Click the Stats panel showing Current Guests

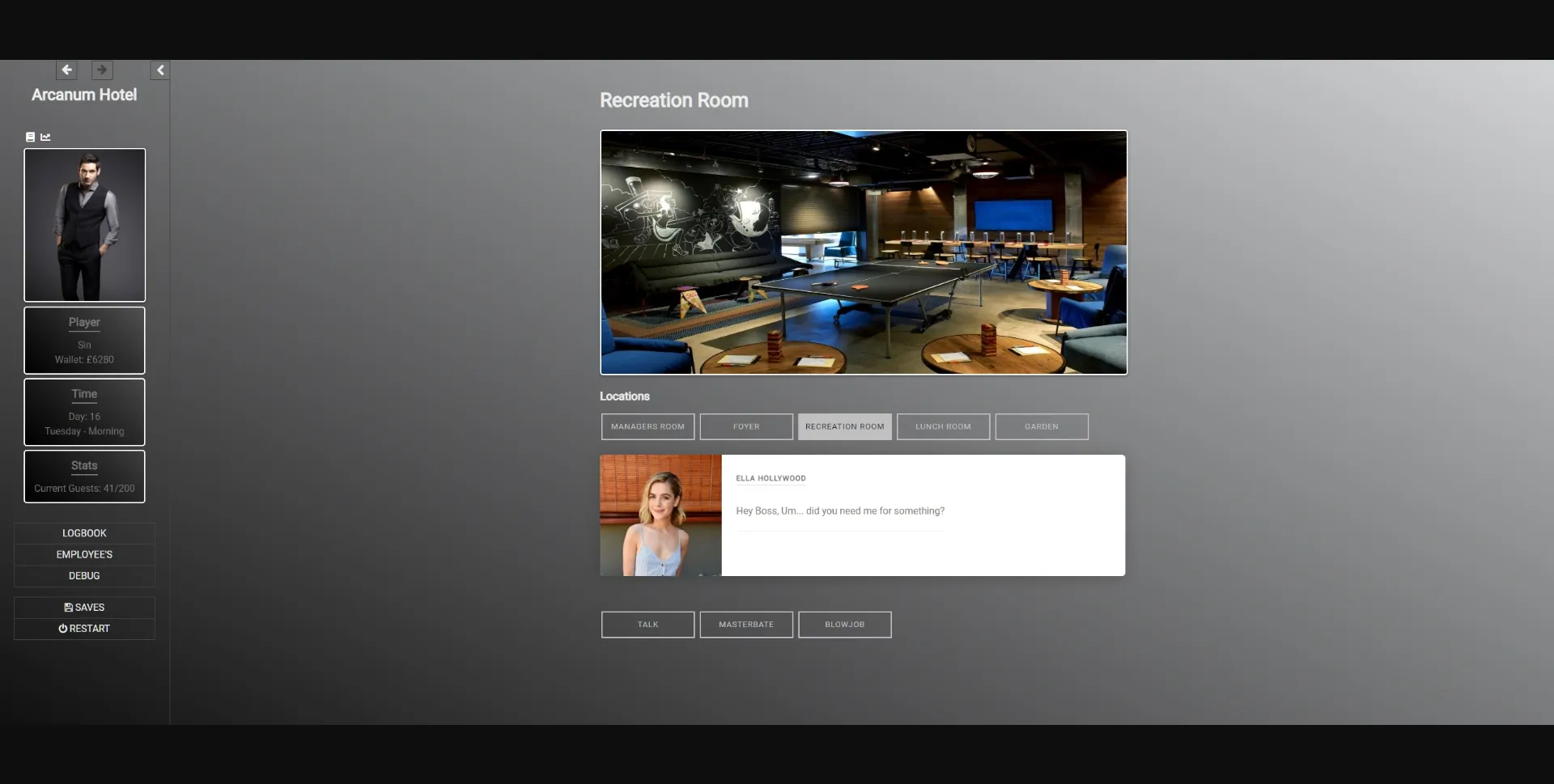coord(85,477)
